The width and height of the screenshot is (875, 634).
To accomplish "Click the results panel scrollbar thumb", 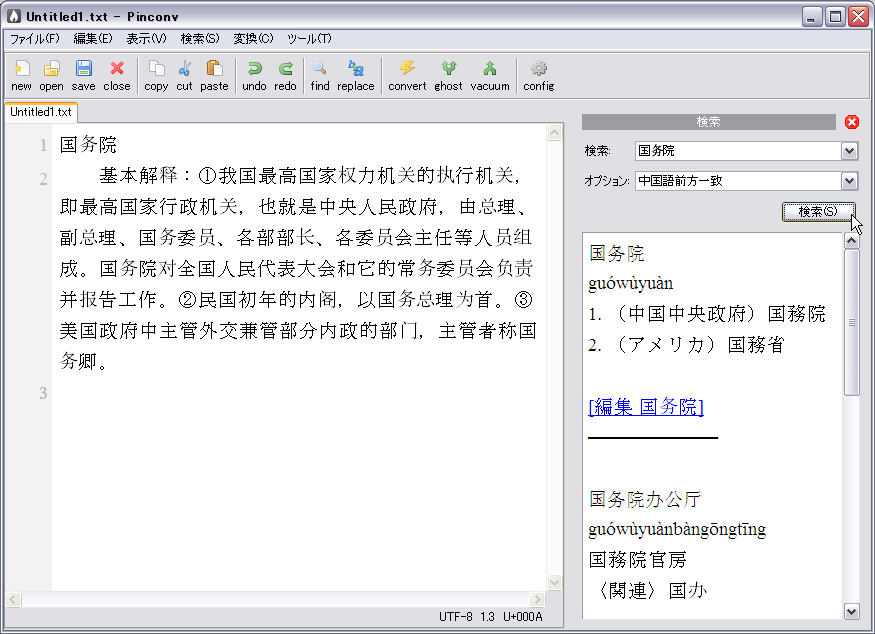I will click(852, 323).
